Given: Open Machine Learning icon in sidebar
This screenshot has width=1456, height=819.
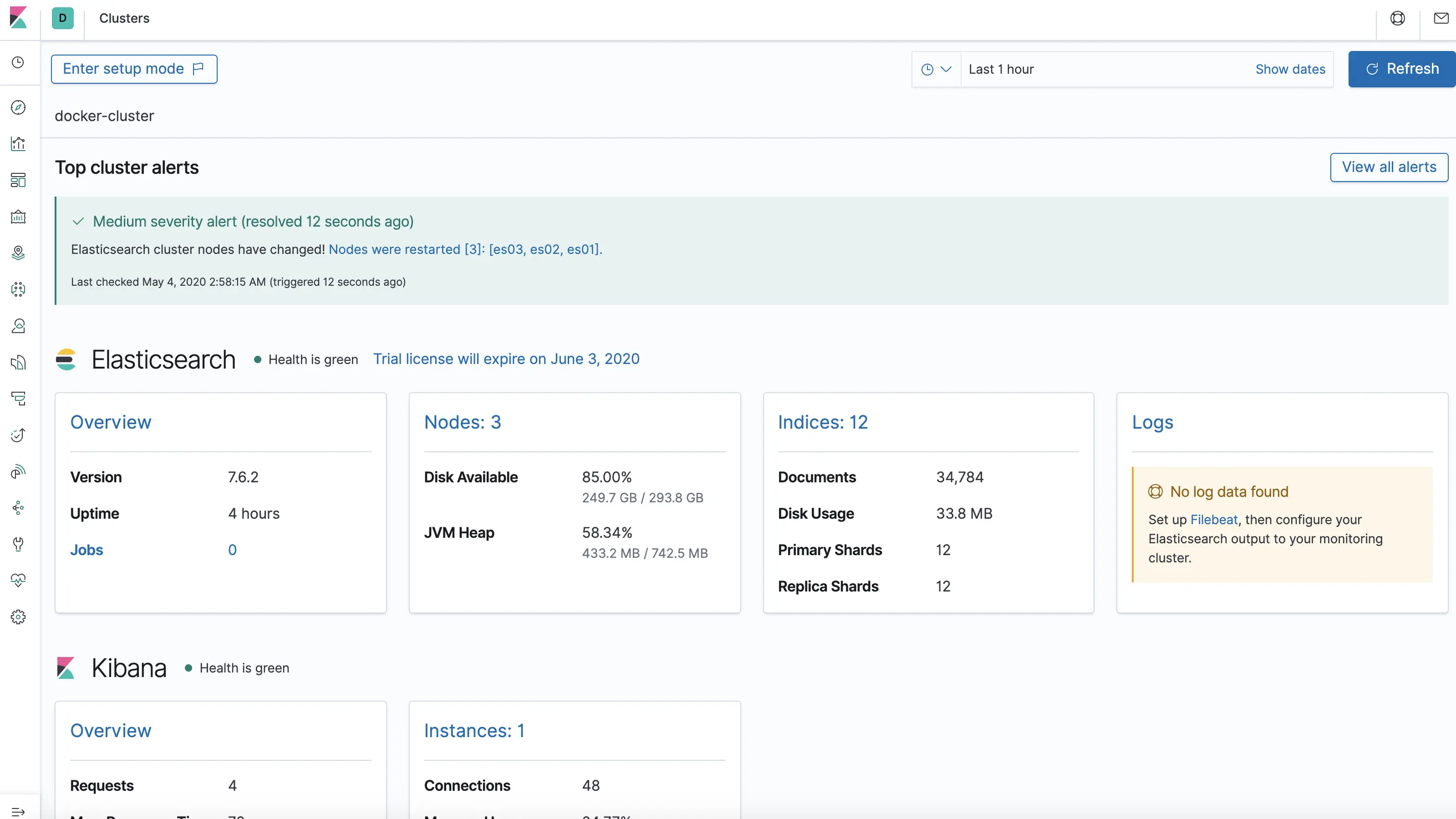Looking at the screenshot, I should pos(18,289).
